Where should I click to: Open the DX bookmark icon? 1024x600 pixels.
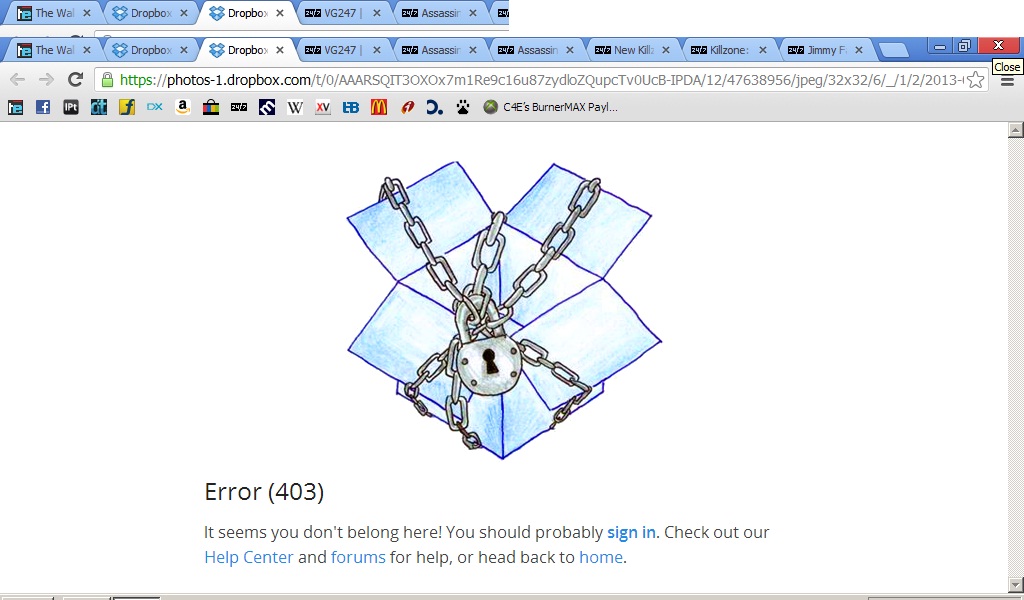155,107
